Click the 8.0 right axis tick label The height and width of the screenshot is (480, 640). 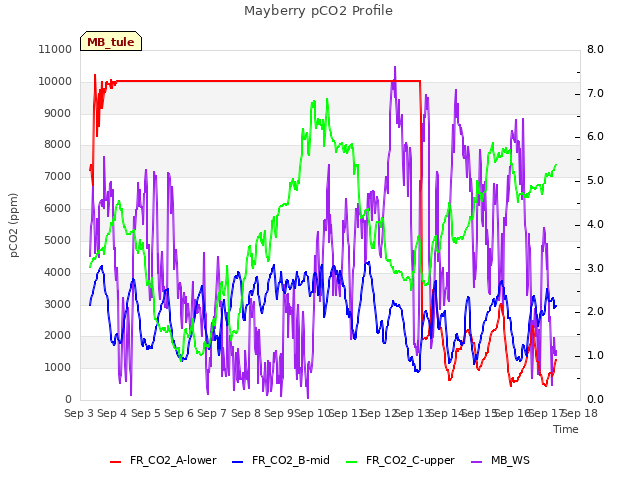click(x=595, y=49)
